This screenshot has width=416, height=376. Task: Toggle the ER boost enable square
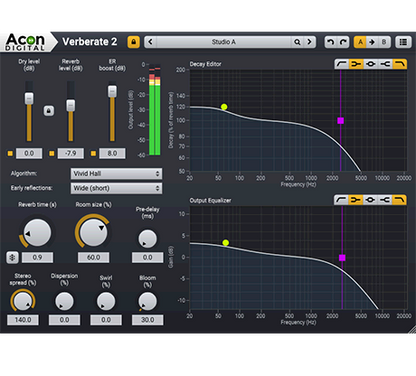point(93,153)
